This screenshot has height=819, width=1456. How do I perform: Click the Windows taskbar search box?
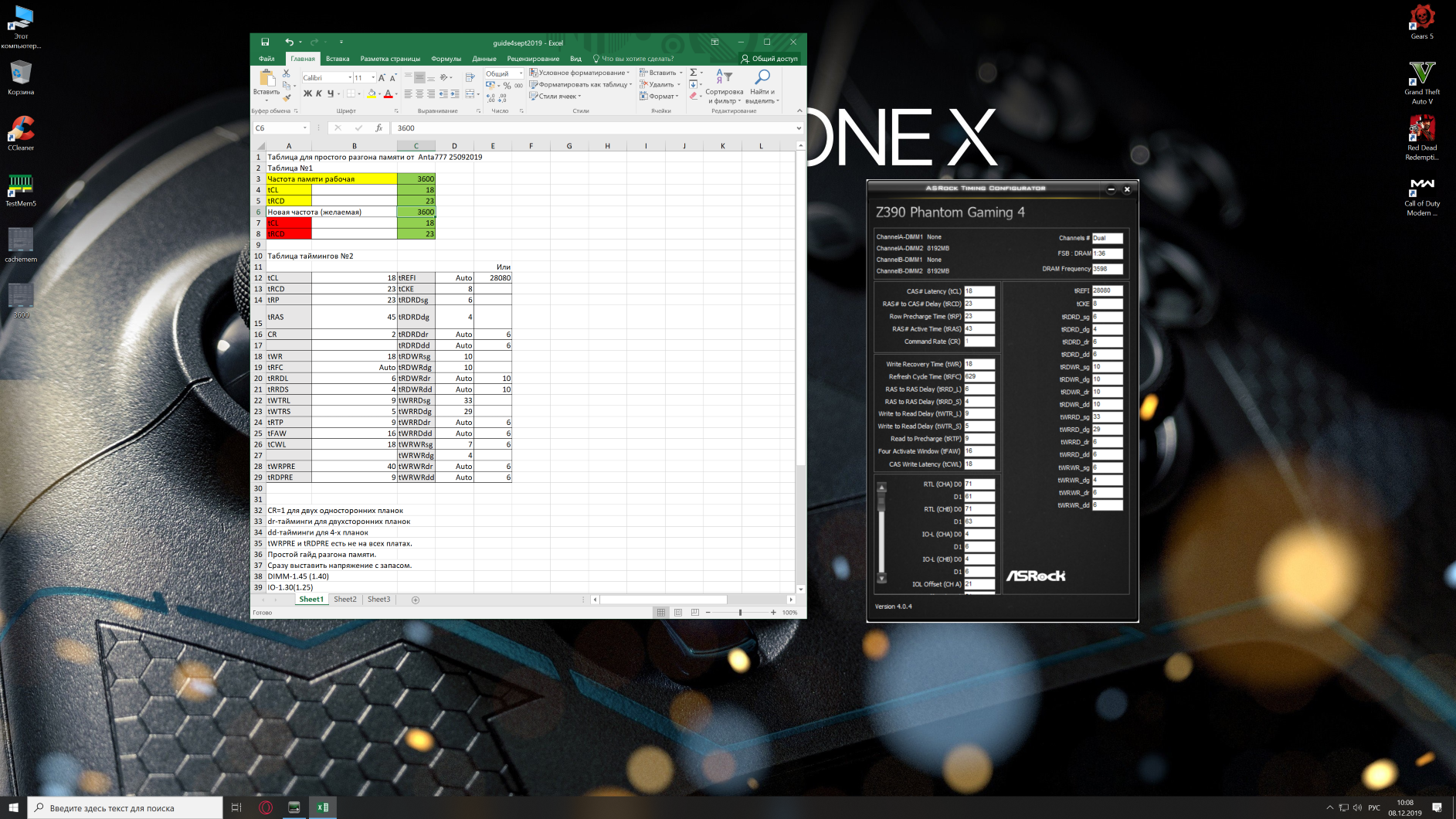tap(125, 808)
